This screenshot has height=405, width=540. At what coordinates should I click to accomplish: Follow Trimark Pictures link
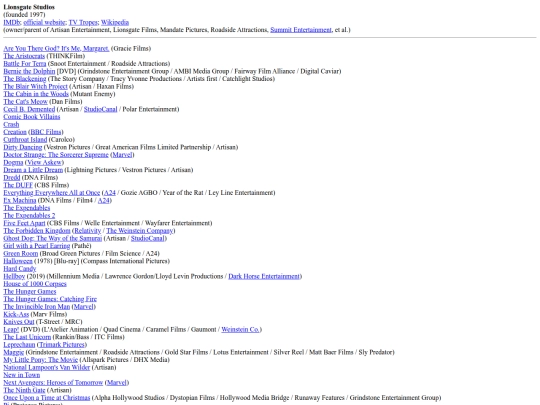(62, 344)
